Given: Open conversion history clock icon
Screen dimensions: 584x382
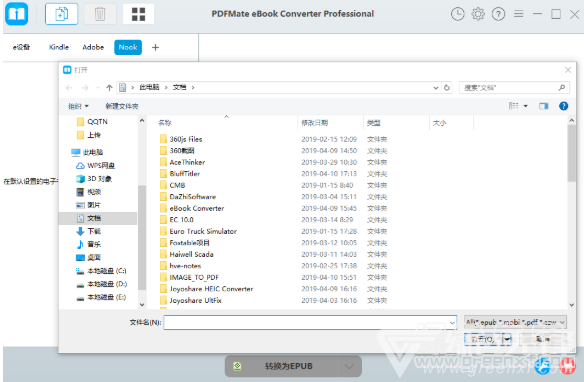Looking at the screenshot, I should [458, 14].
